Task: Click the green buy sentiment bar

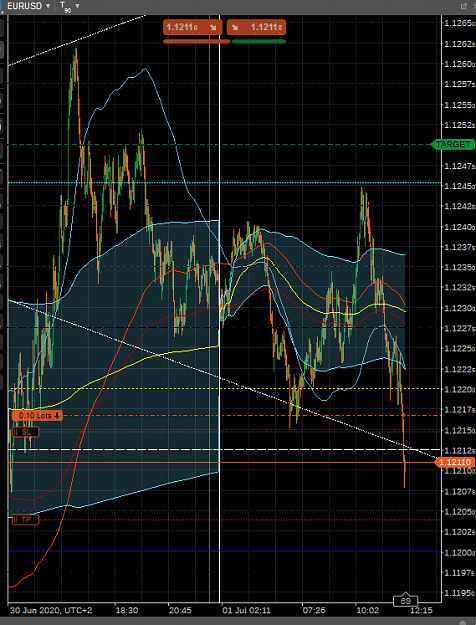Action: pos(259,41)
